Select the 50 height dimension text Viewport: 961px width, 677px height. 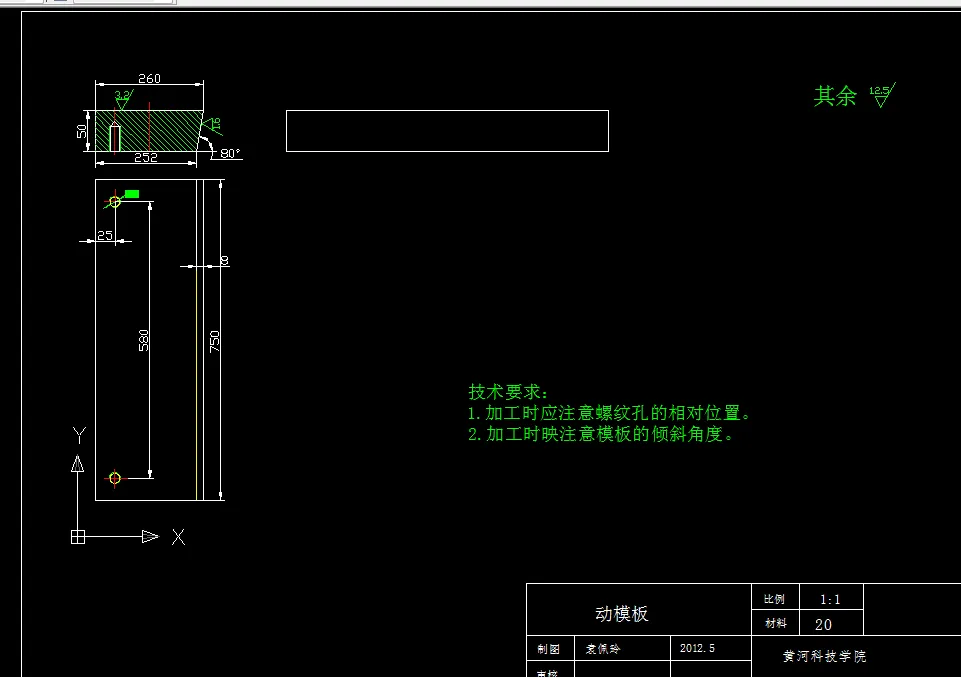(x=82, y=131)
